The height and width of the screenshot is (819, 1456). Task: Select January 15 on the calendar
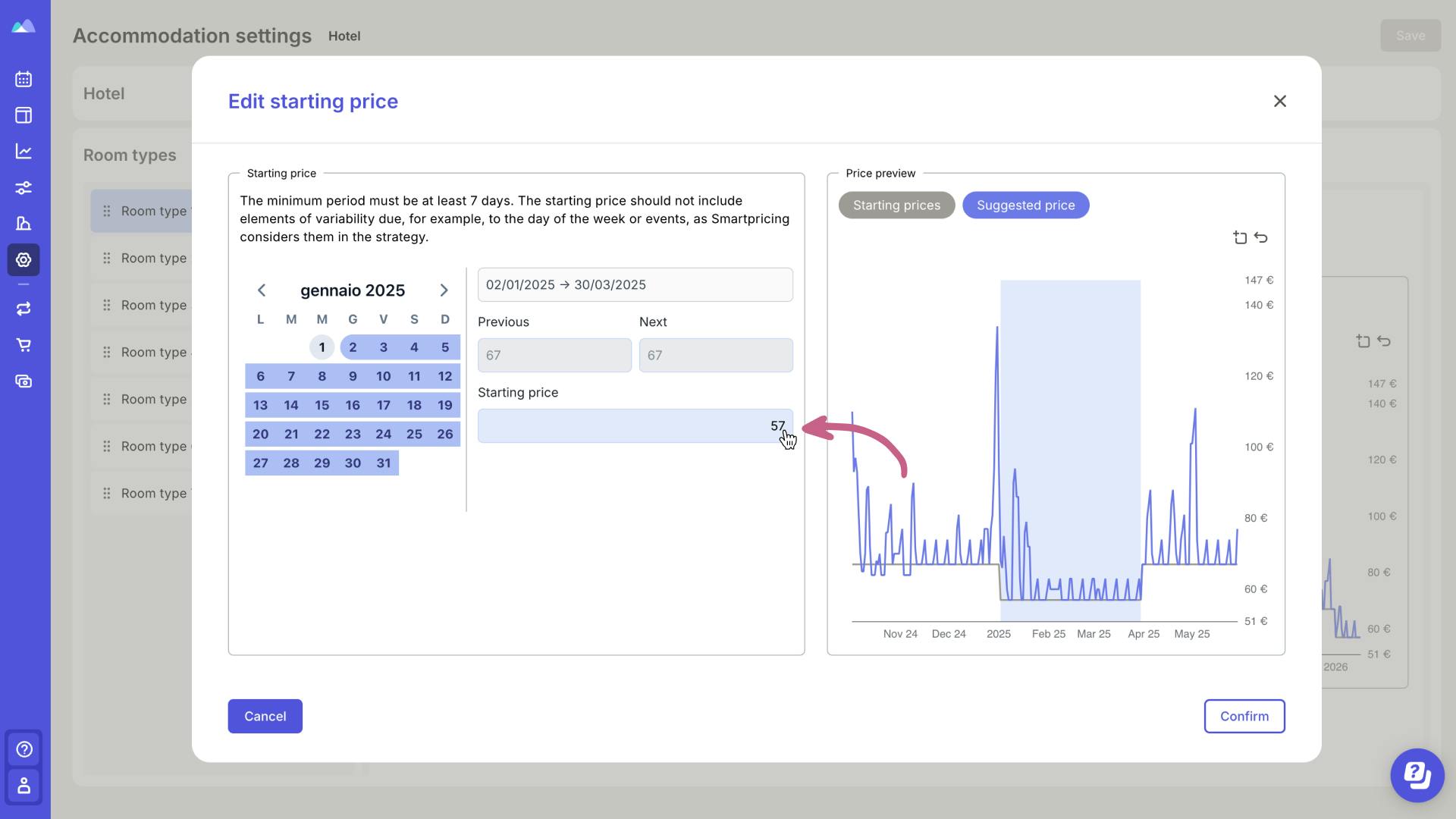click(322, 404)
